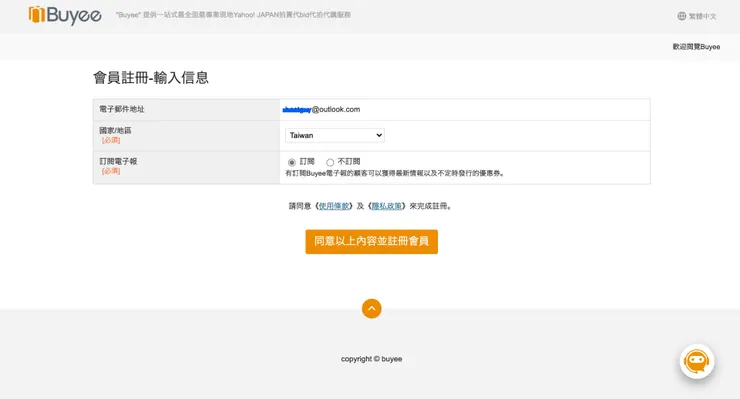
Task: Open the Taiwan country dropdown
Action: 335,136
